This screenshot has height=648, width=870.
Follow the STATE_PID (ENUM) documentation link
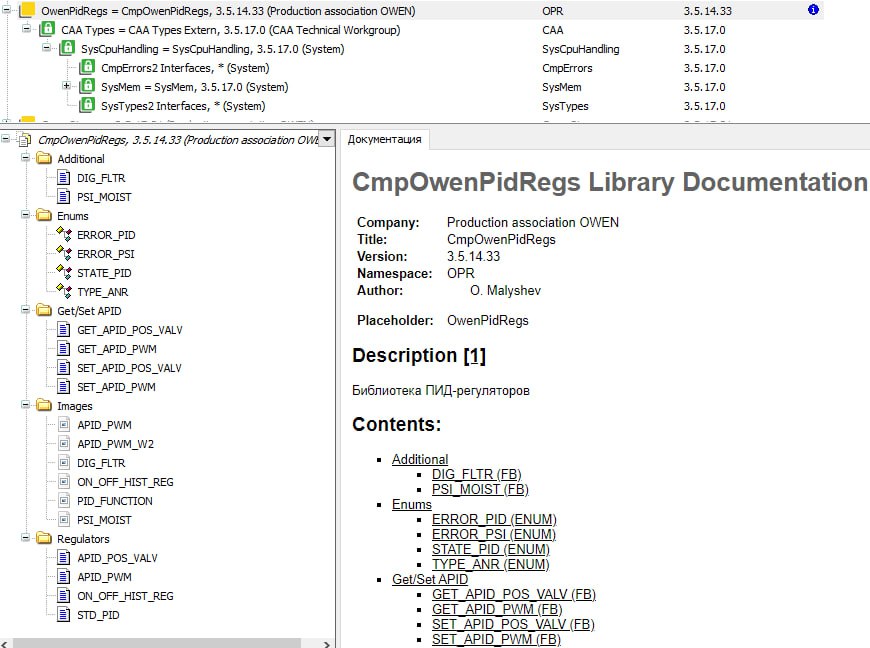coord(490,549)
